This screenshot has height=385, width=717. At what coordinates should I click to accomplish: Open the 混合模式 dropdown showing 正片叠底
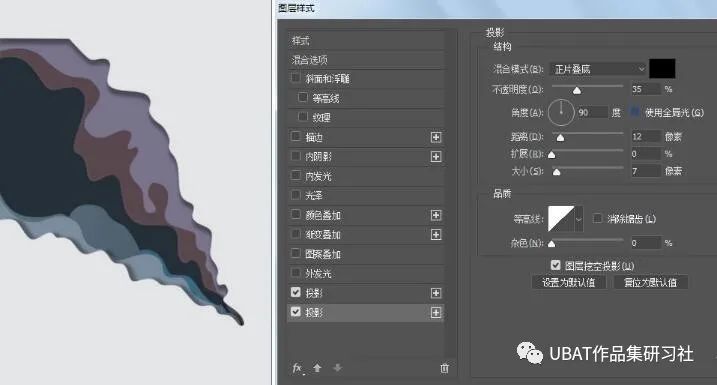click(x=598, y=69)
